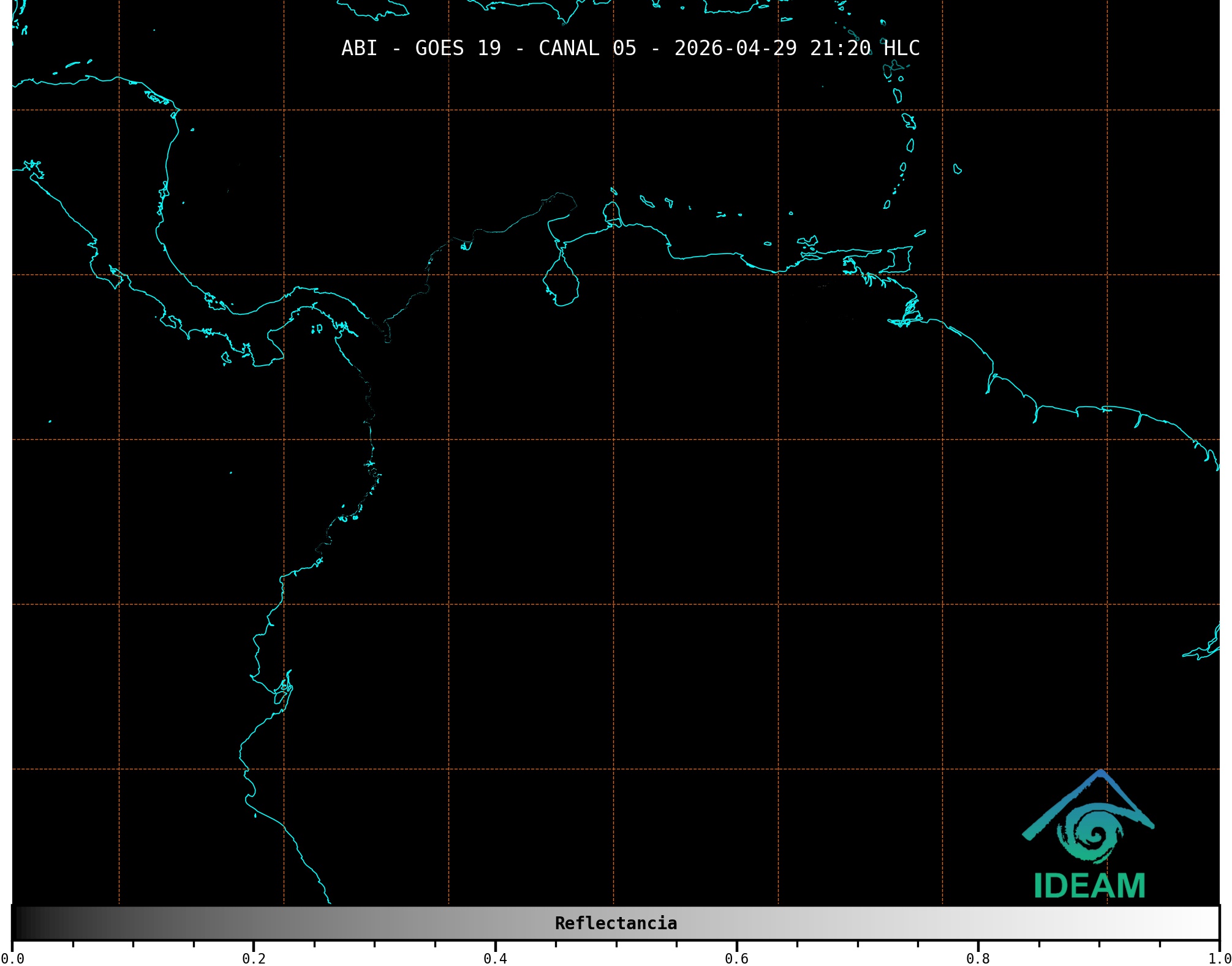Click CANAL 05 text in title
Screen dimensions: 1232x966
tap(587, 48)
